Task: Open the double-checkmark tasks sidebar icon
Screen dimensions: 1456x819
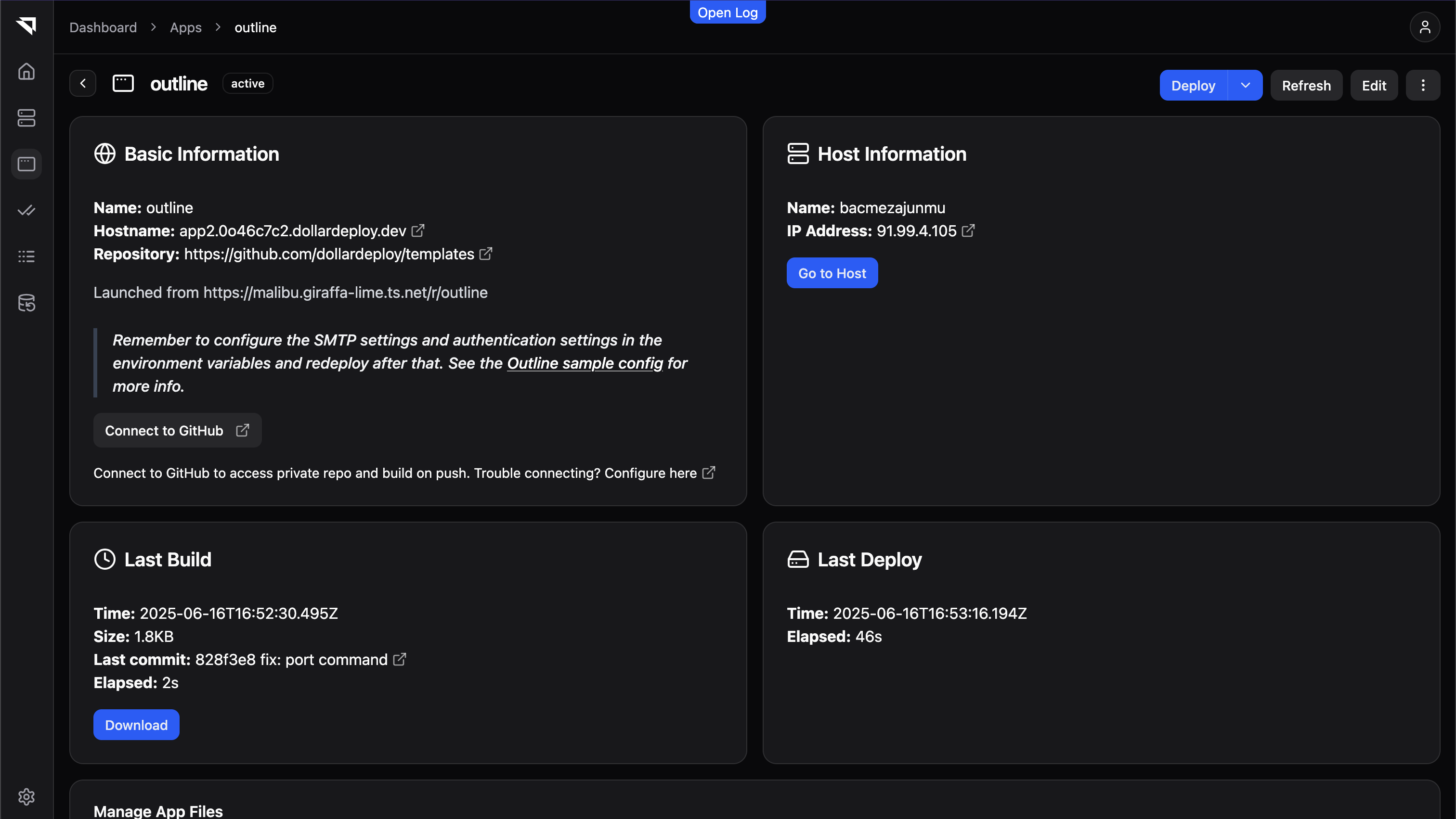Action: [x=26, y=210]
